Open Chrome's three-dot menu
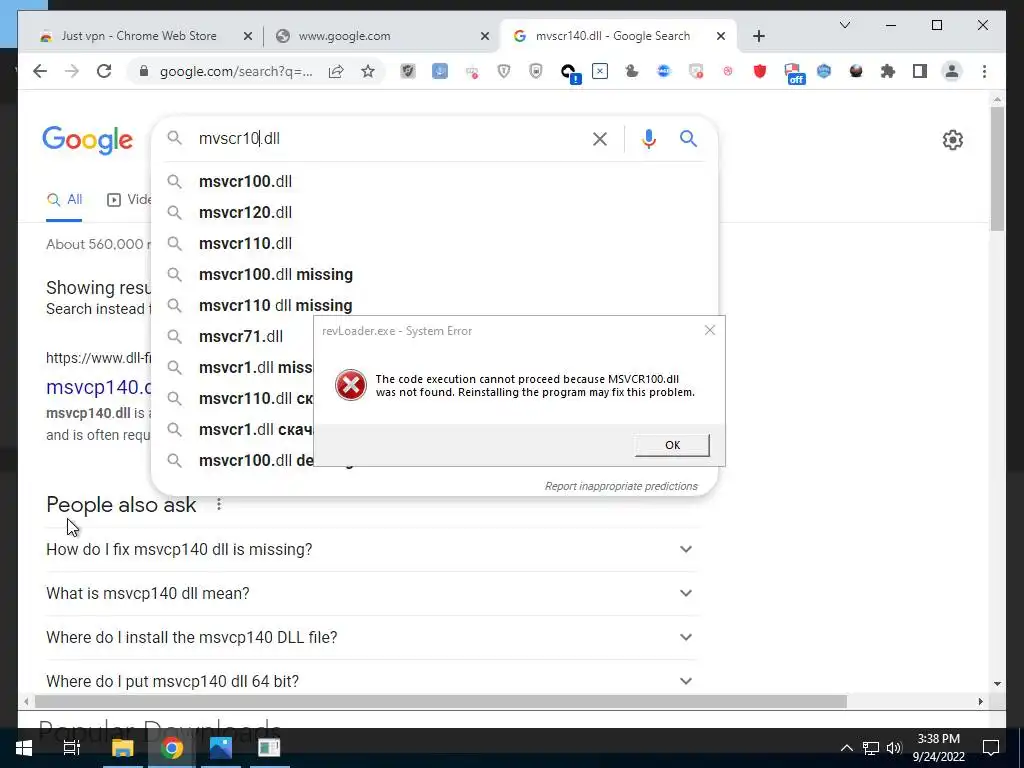This screenshot has width=1024, height=768. point(984,71)
